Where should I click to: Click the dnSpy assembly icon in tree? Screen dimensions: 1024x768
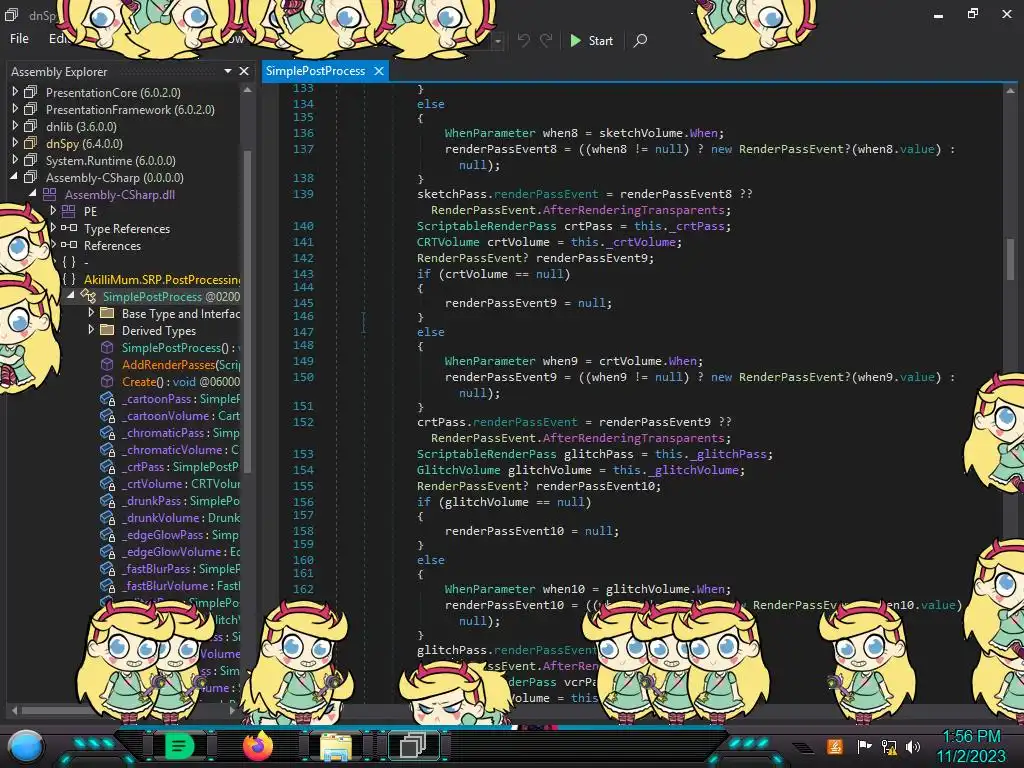31,143
